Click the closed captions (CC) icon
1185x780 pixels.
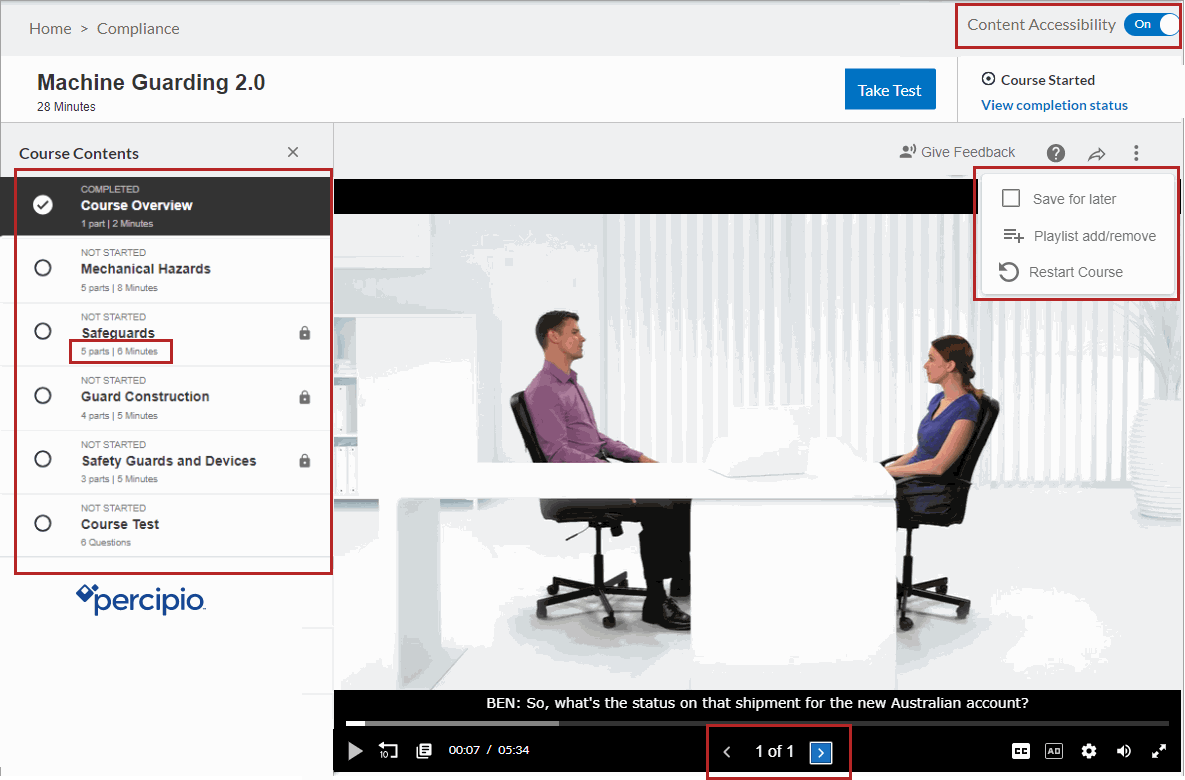click(x=1021, y=750)
